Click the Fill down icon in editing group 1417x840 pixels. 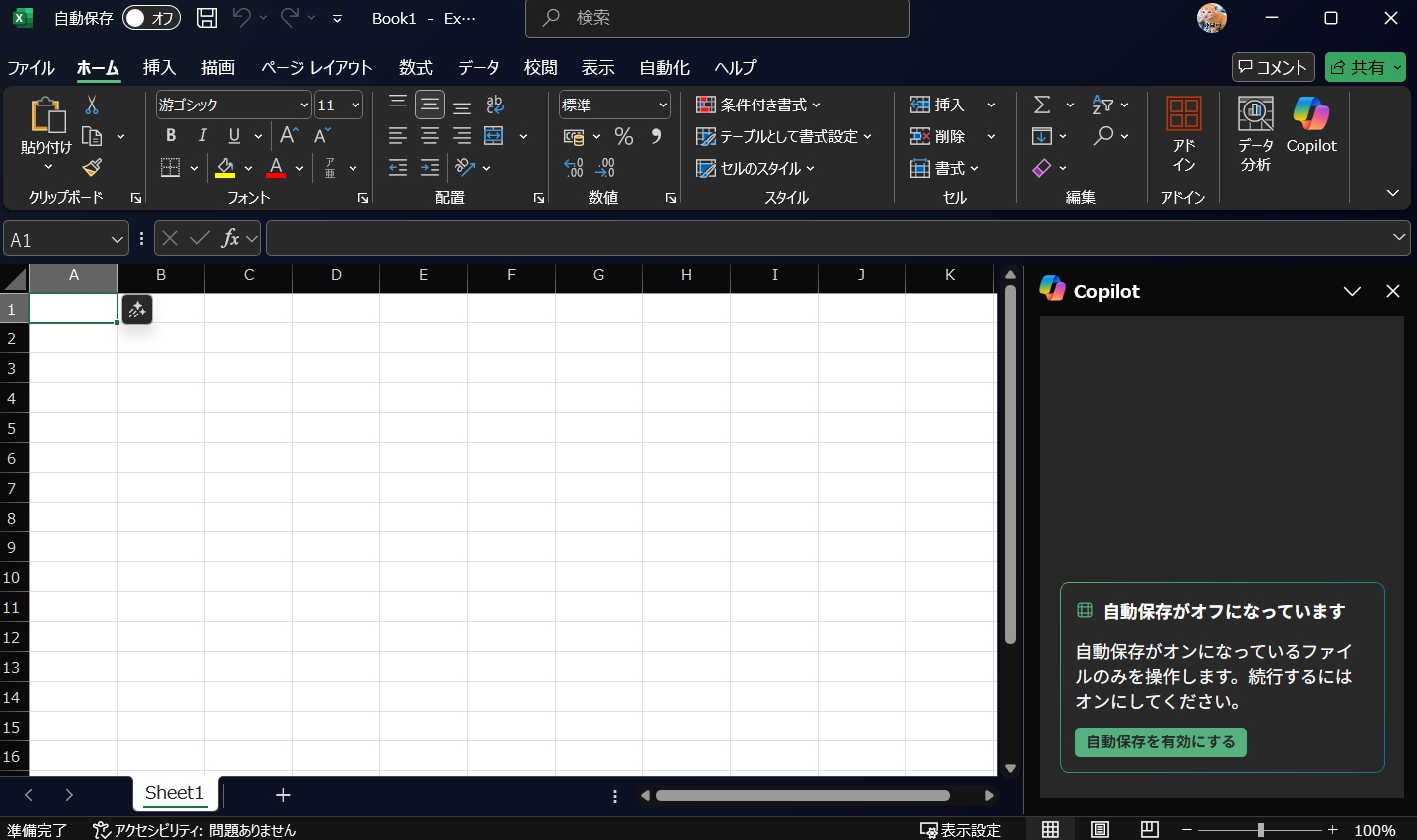pos(1042,136)
